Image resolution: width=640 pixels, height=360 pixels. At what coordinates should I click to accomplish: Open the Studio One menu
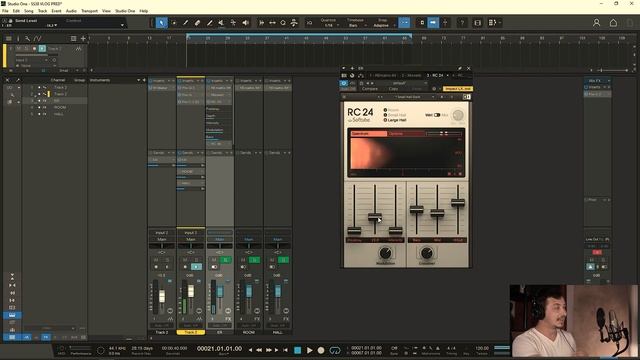point(125,11)
